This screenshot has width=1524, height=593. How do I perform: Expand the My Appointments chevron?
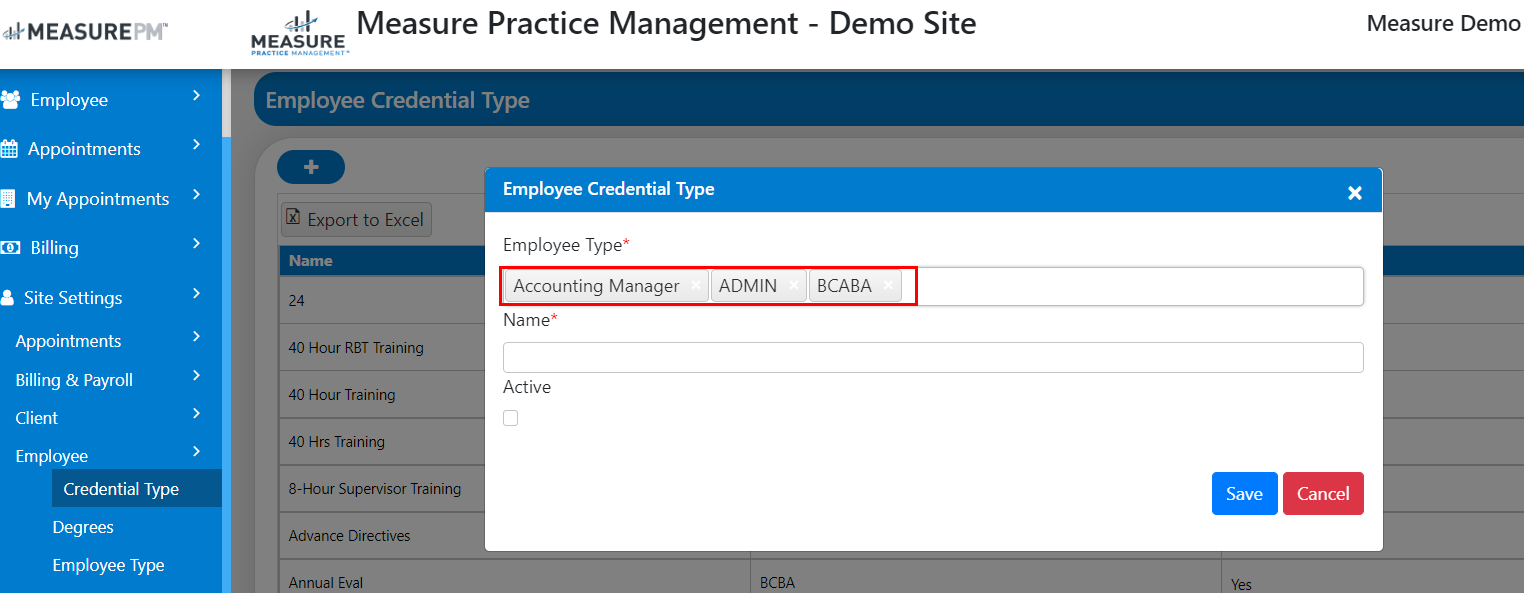tap(196, 194)
